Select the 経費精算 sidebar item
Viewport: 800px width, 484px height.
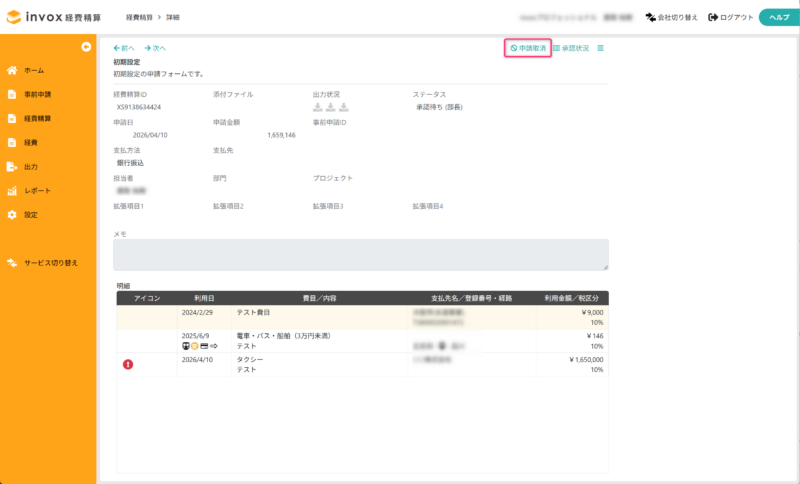[29, 118]
